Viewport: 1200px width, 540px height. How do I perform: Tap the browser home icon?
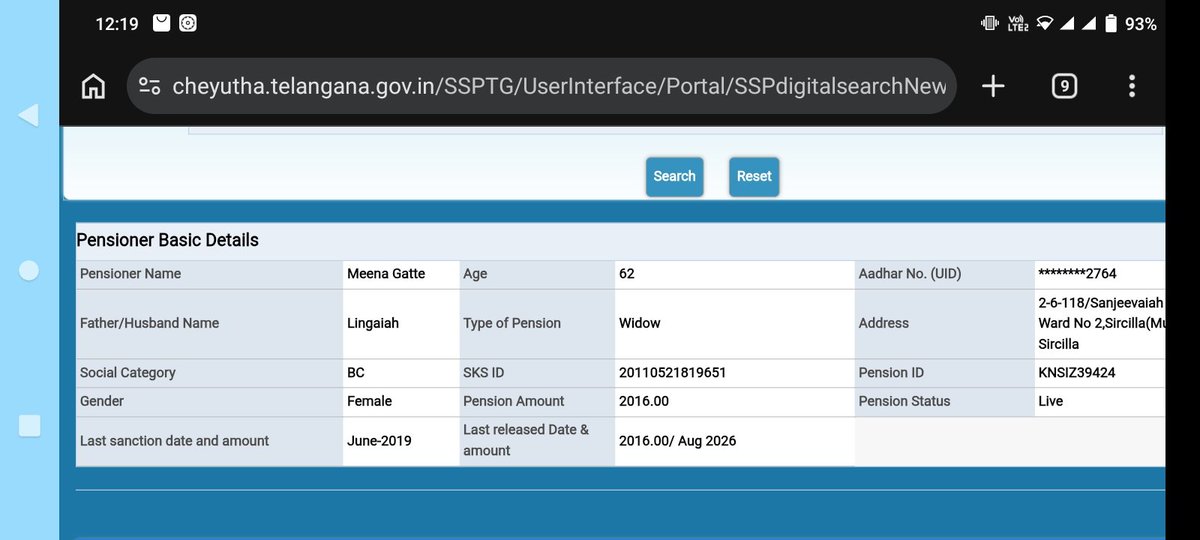(93, 86)
